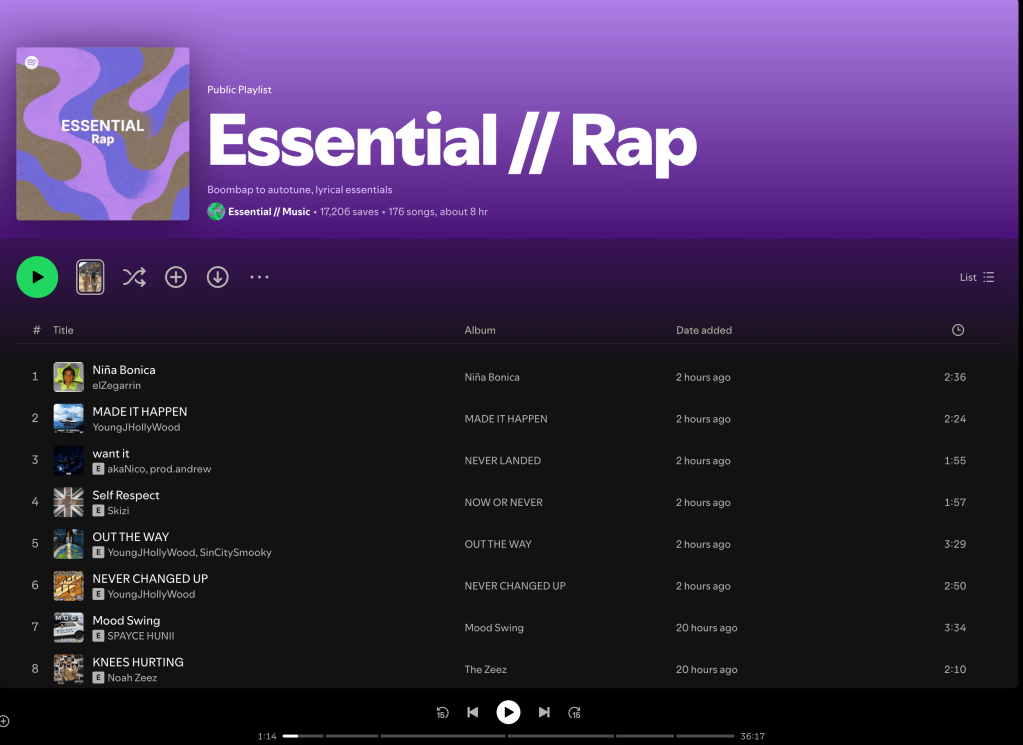The width and height of the screenshot is (1023, 745).
Task: Click the plus circle icon at bottom left
Action: coord(4,721)
